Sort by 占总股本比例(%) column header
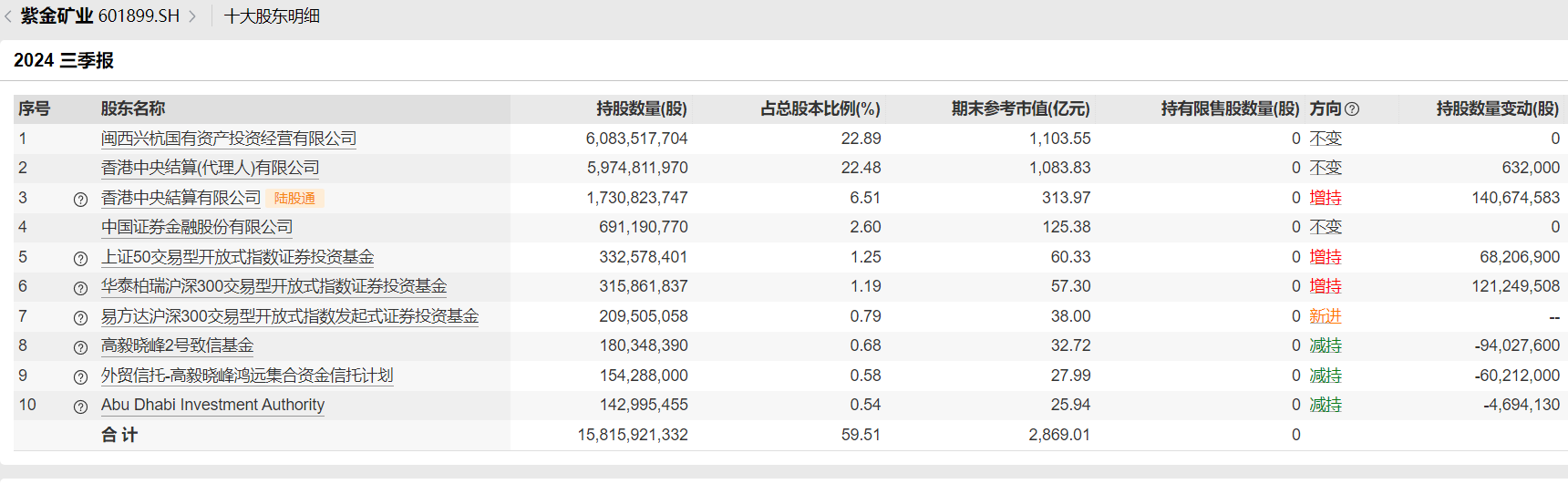Image resolution: width=1568 pixels, height=484 pixels. (820, 108)
